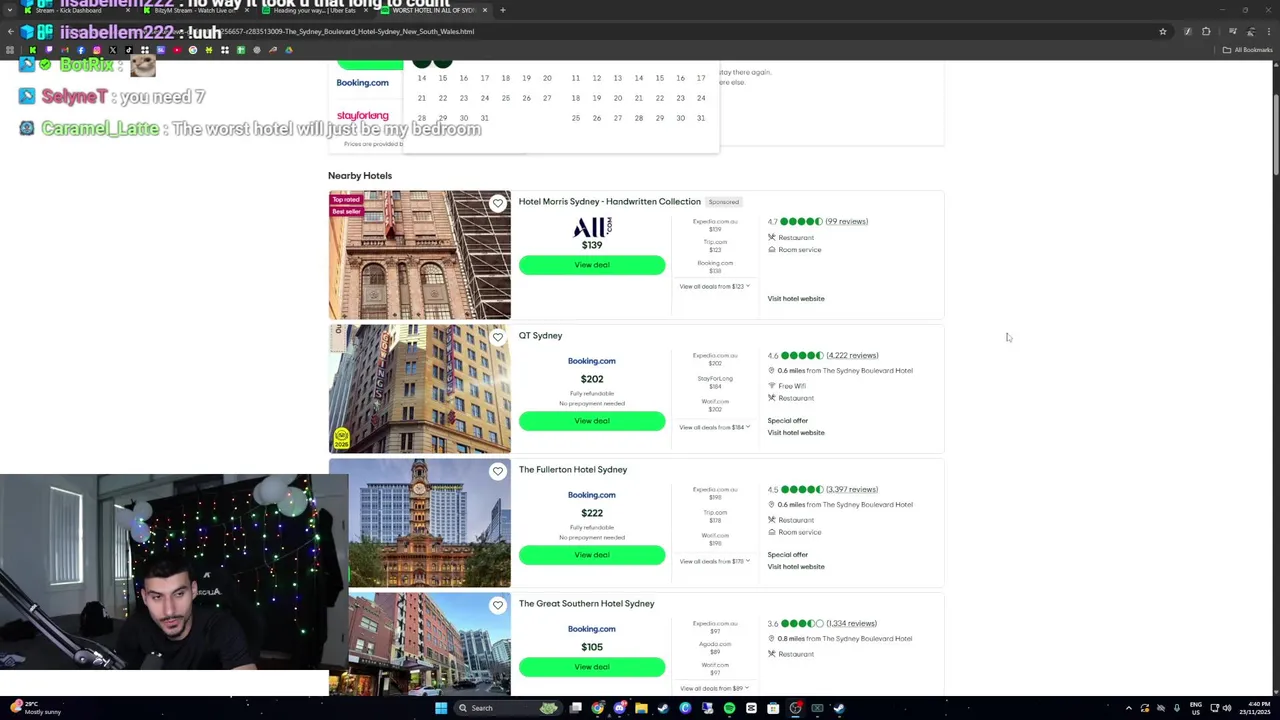Pick date 24 in the right calendar month

pyautogui.click(x=701, y=98)
